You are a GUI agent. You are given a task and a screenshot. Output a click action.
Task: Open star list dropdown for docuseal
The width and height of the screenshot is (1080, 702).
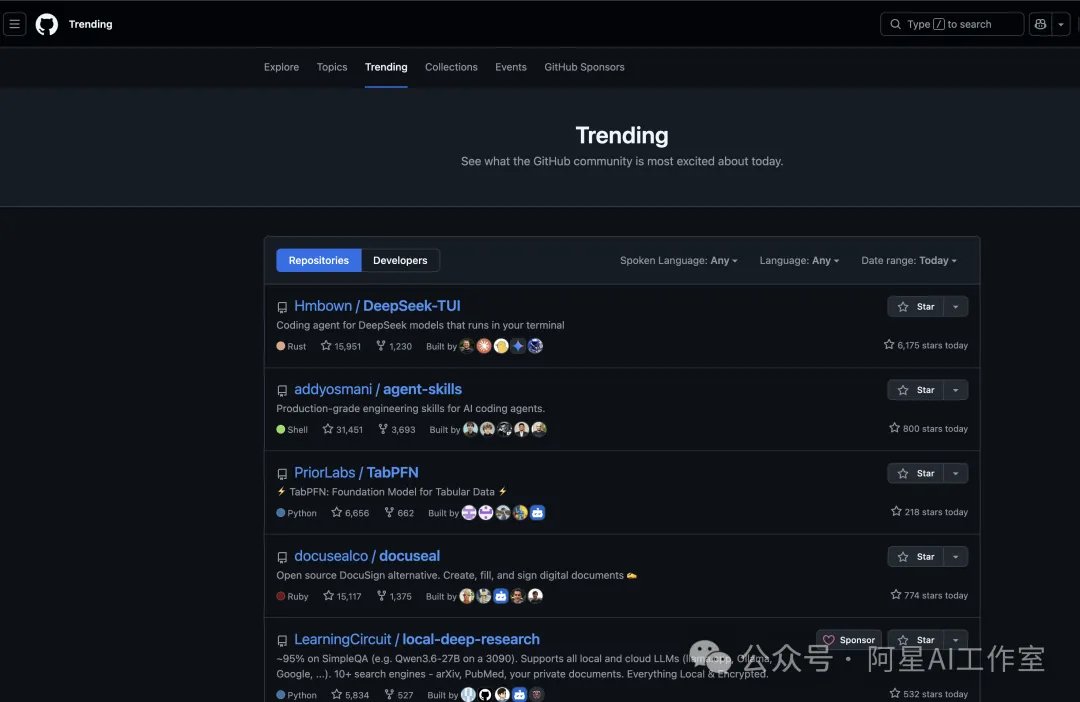(955, 557)
